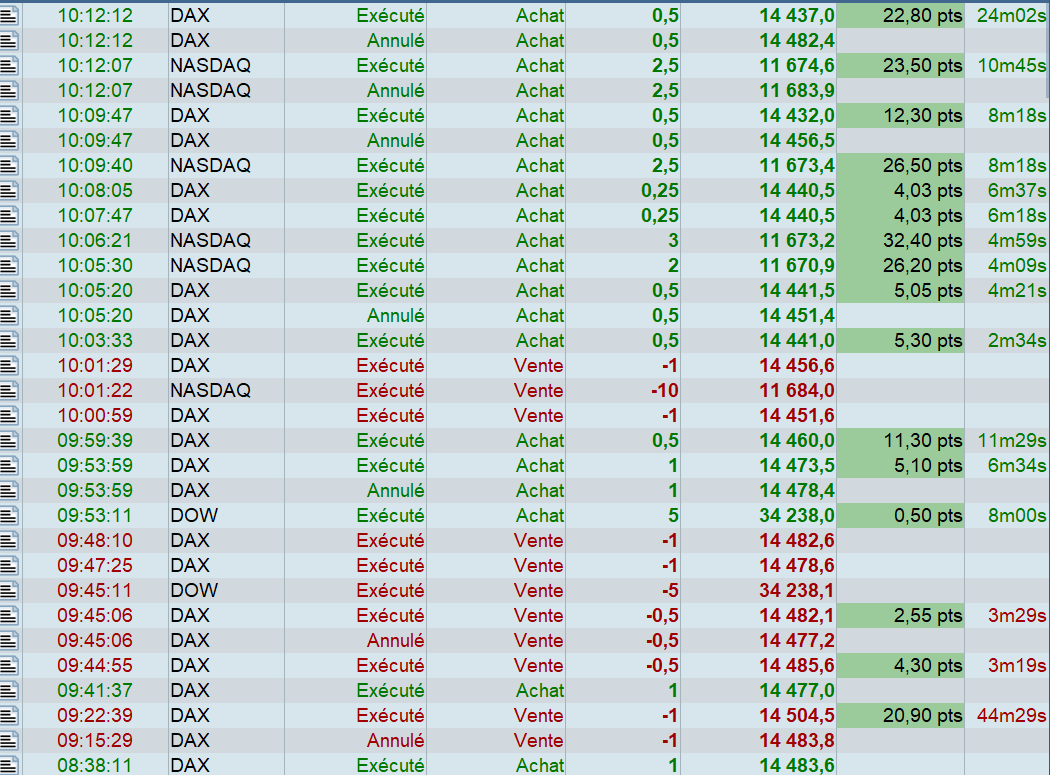Click the row icon of 08:38:11 DAX order
The height and width of the screenshot is (775, 1050).
click(x=9, y=766)
